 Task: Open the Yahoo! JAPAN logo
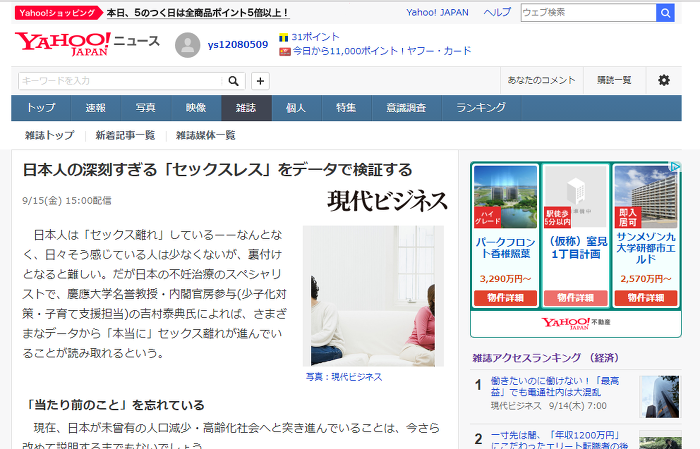click(x=62, y=44)
